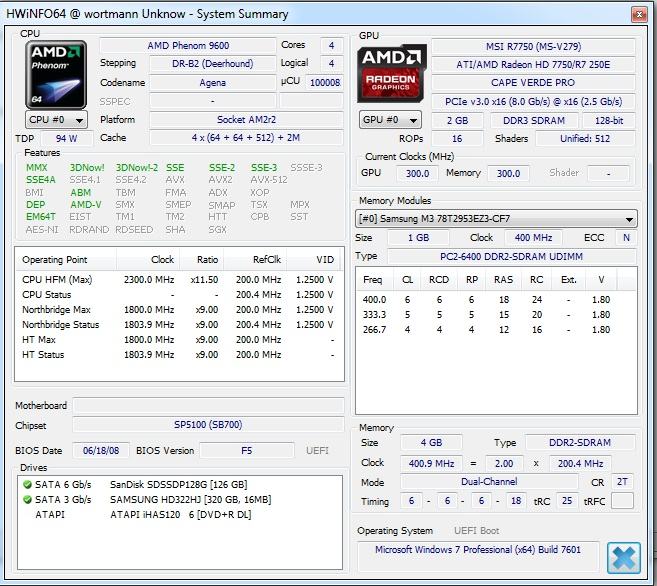Click the memory size 4 GB field
The width and height of the screenshot is (657, 586).
431,443
